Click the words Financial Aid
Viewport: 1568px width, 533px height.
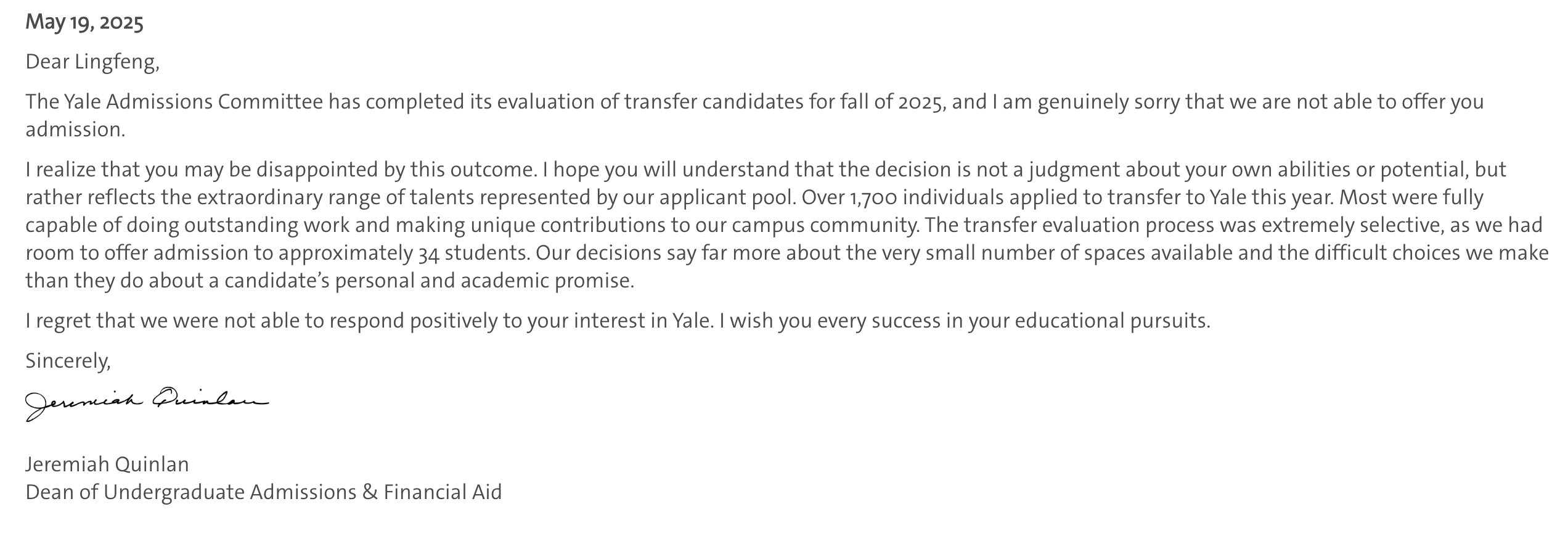(443, 492)
